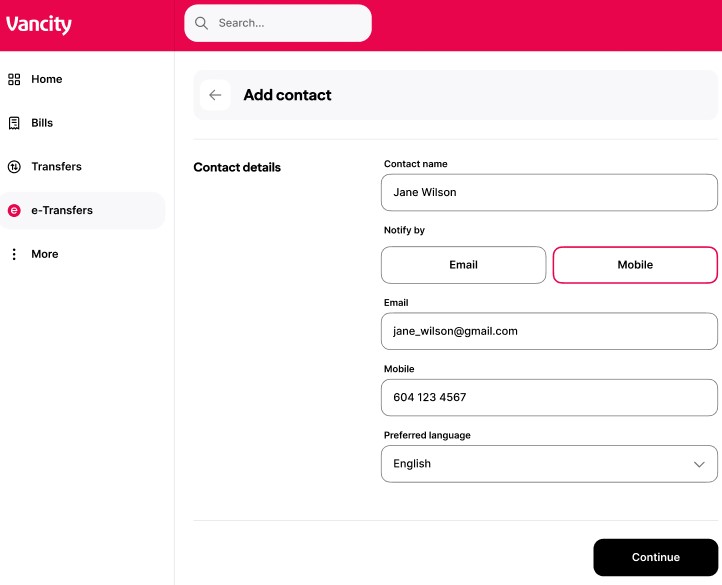The width and height of the screenshot is (722, 585).
Task: Go back using the arrow button
Action: point(215,95)
